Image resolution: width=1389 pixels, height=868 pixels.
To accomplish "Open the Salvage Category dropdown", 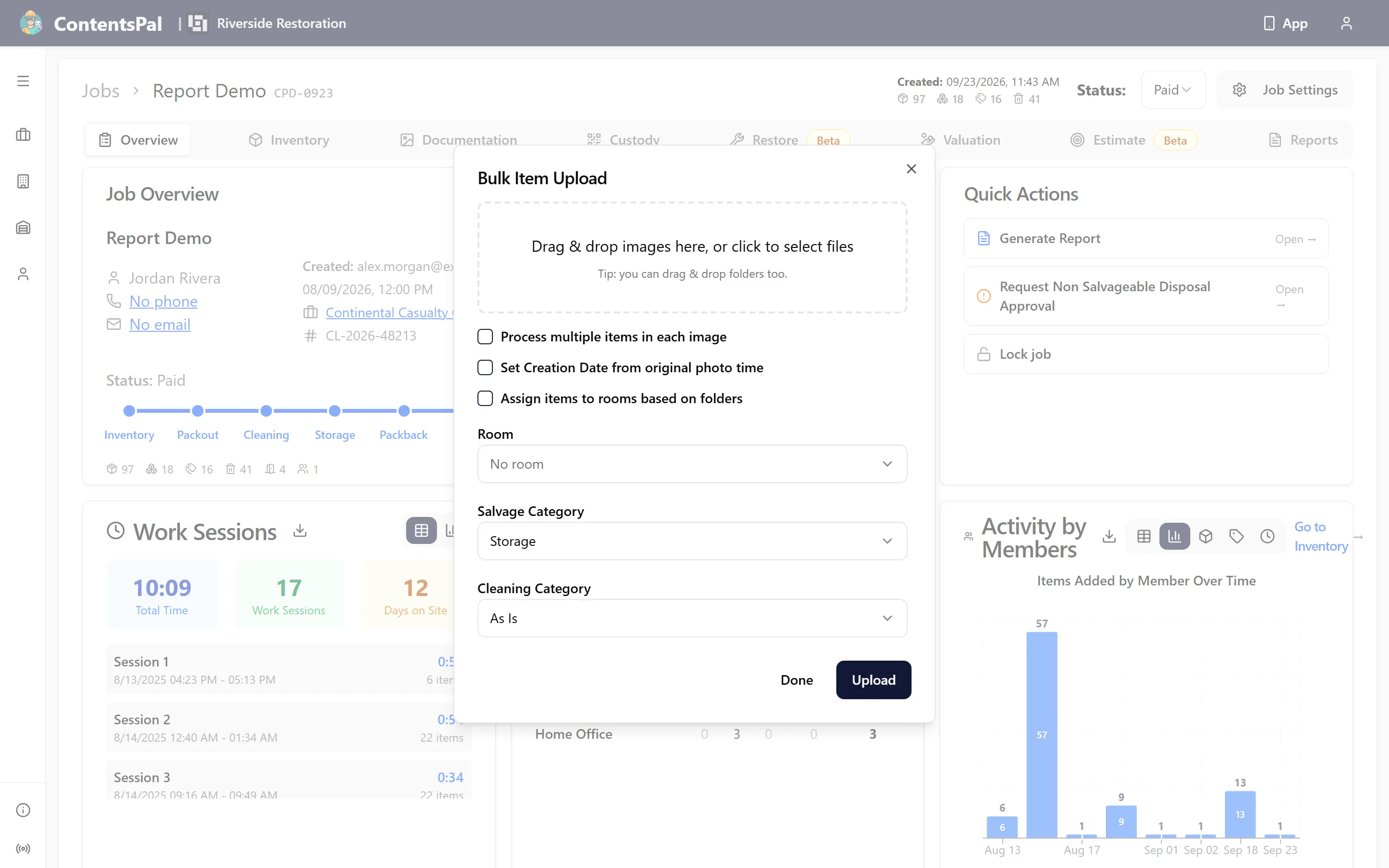I will click(x=692, y=541).
